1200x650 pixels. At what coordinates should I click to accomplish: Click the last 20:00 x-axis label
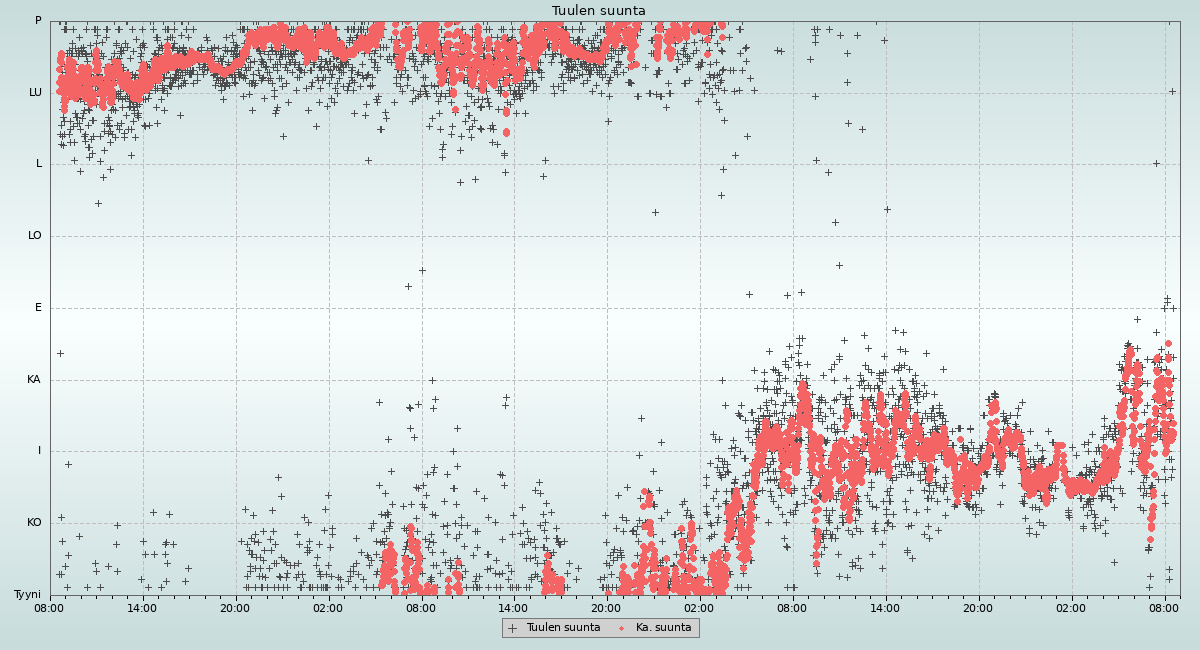[978, 607]
